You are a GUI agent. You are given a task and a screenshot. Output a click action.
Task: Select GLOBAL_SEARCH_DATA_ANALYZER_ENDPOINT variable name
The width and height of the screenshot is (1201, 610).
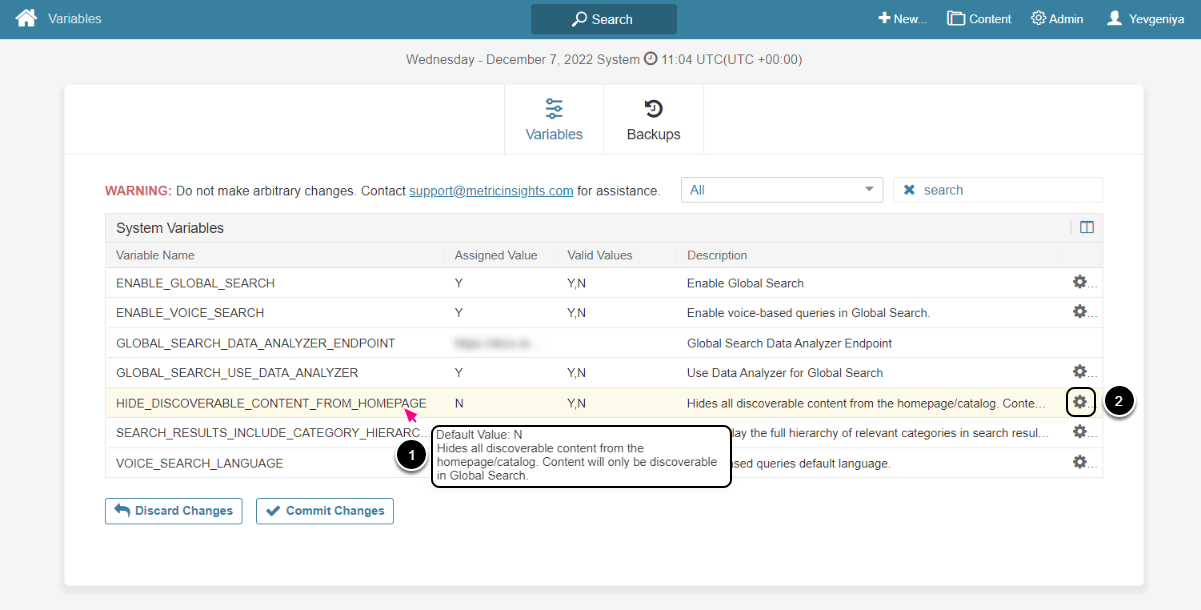(256, 343)
